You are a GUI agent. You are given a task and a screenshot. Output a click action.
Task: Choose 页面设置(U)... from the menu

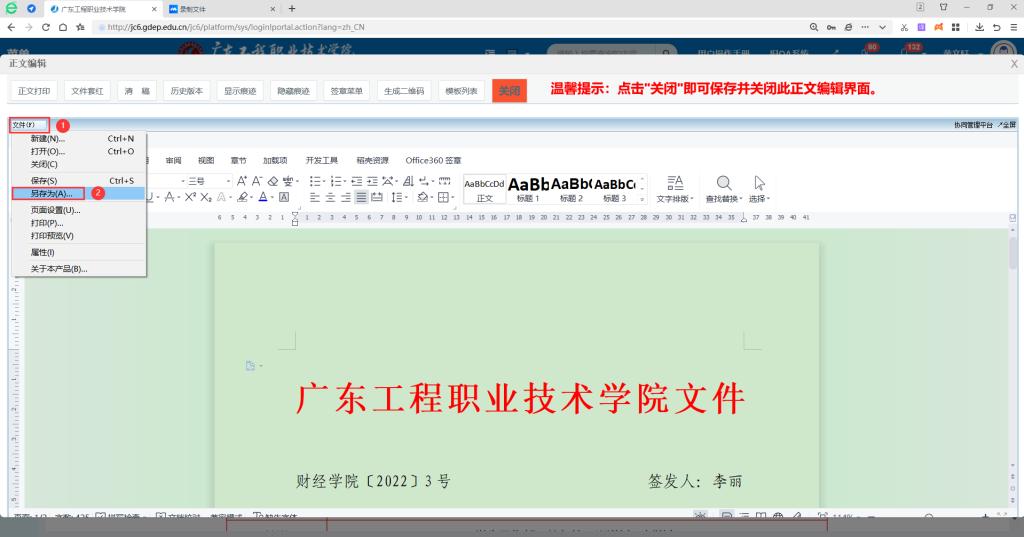click(x=55, y=210)
